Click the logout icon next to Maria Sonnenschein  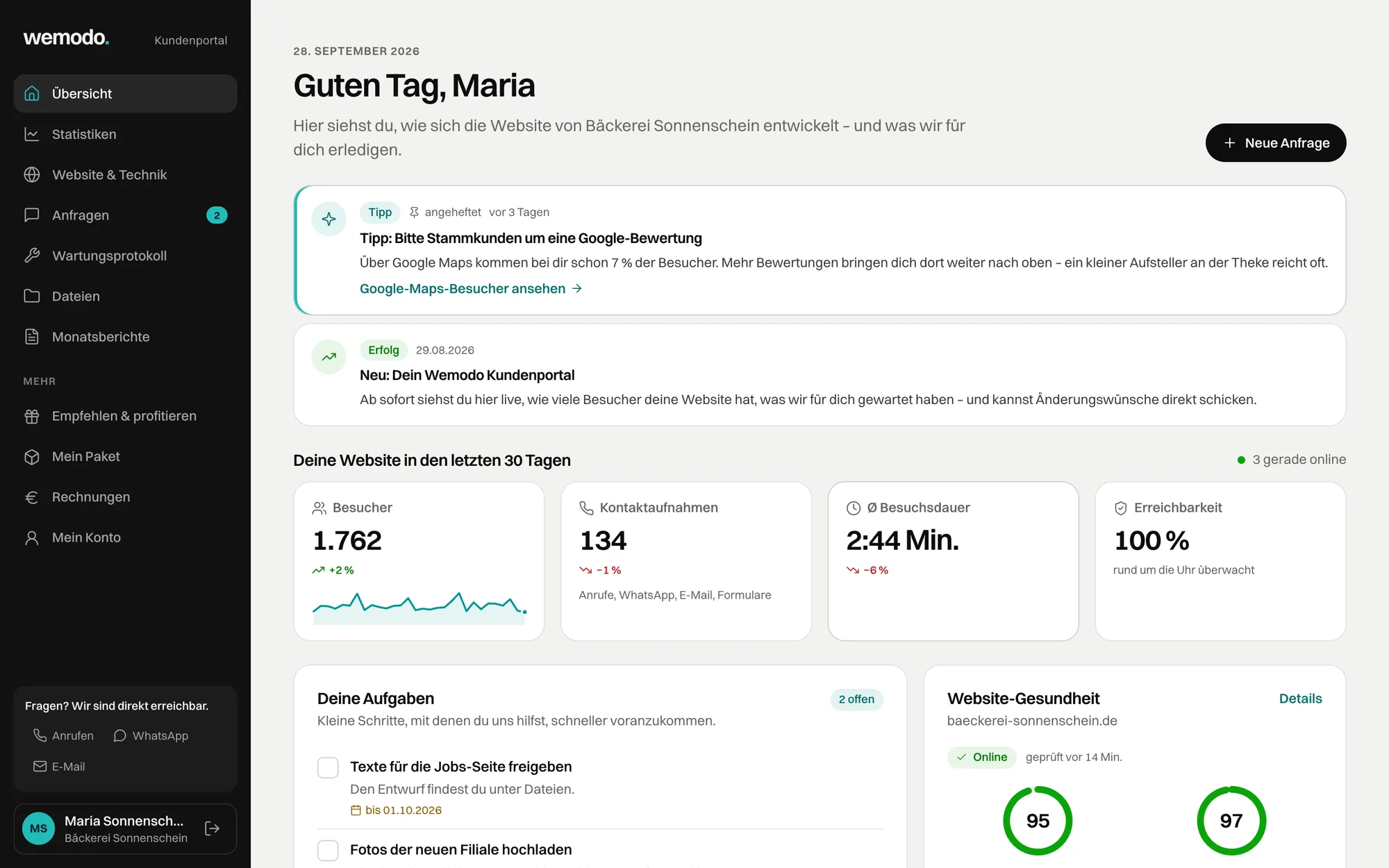coord(213,828)
